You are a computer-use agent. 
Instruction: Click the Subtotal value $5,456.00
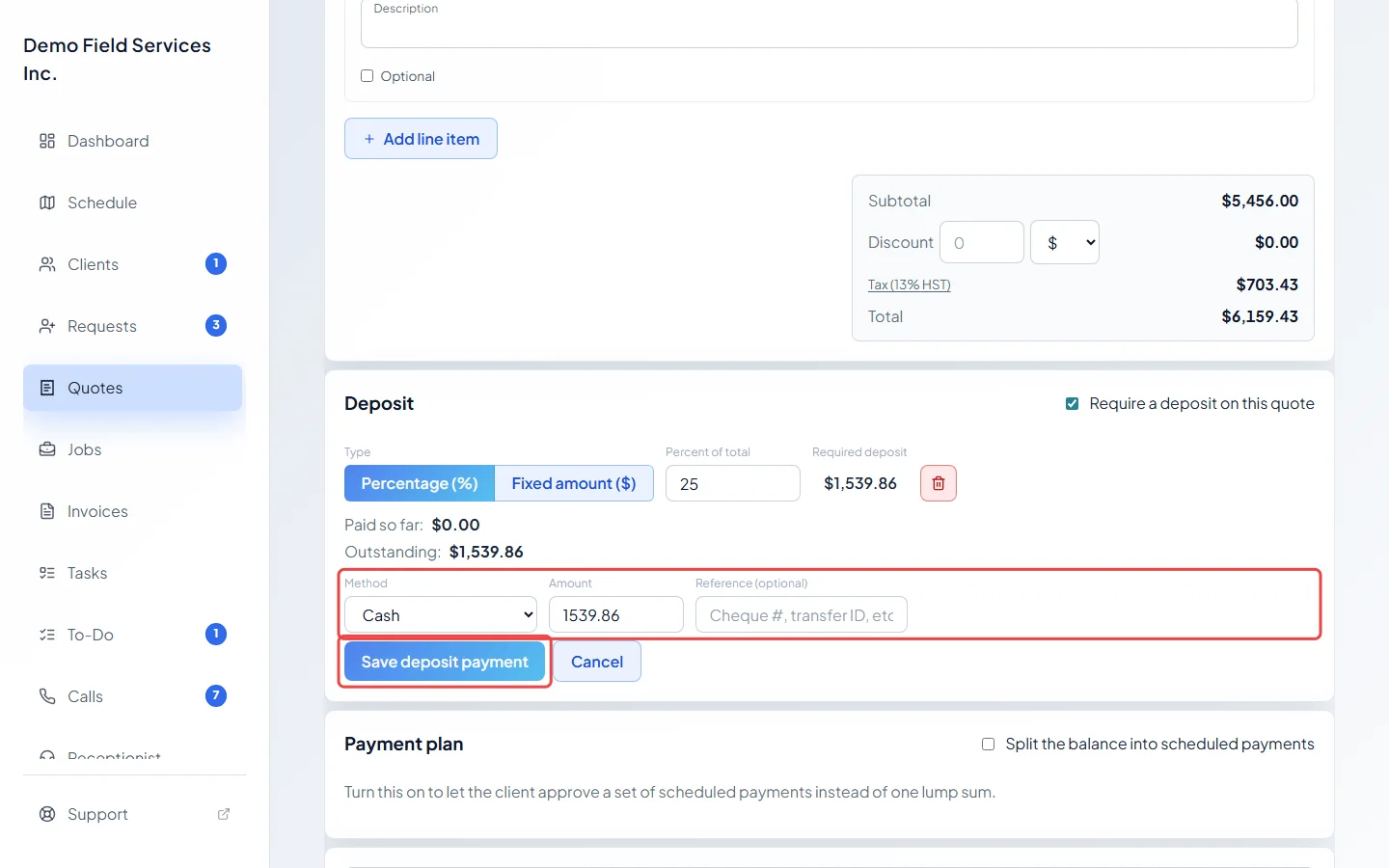[x=1260, y=201]
